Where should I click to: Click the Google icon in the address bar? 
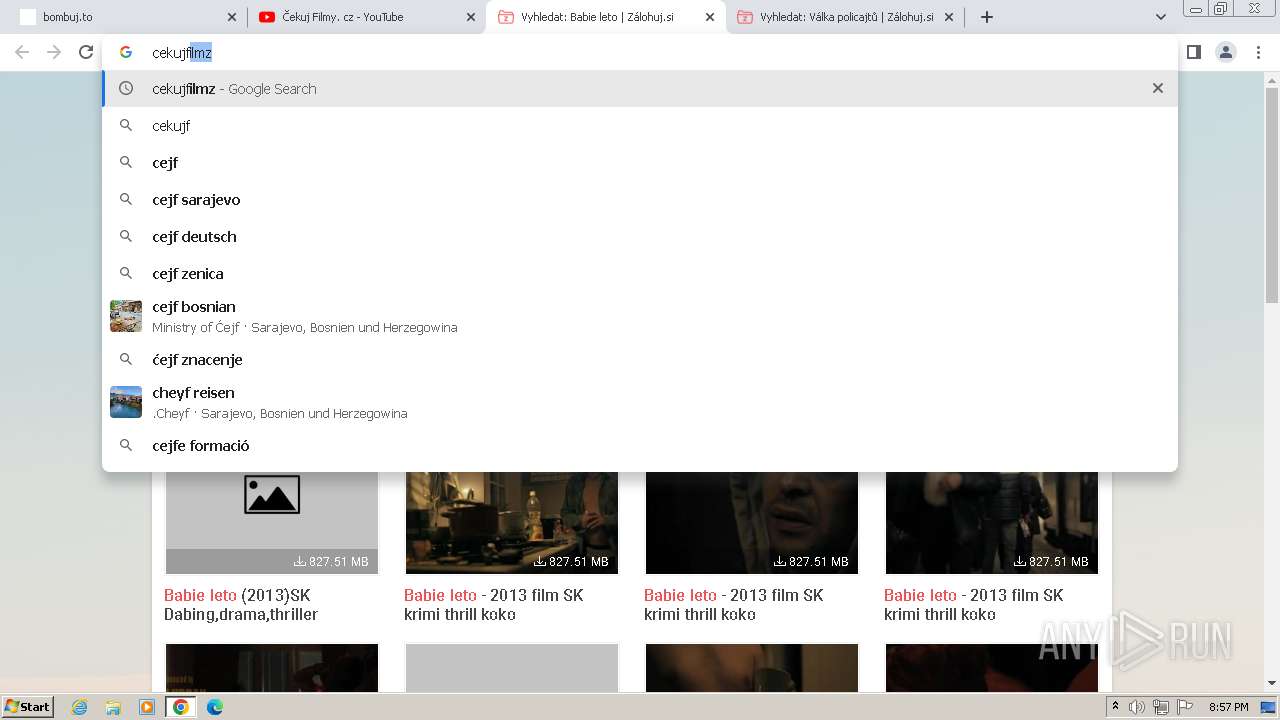click(x=126, y=53)
